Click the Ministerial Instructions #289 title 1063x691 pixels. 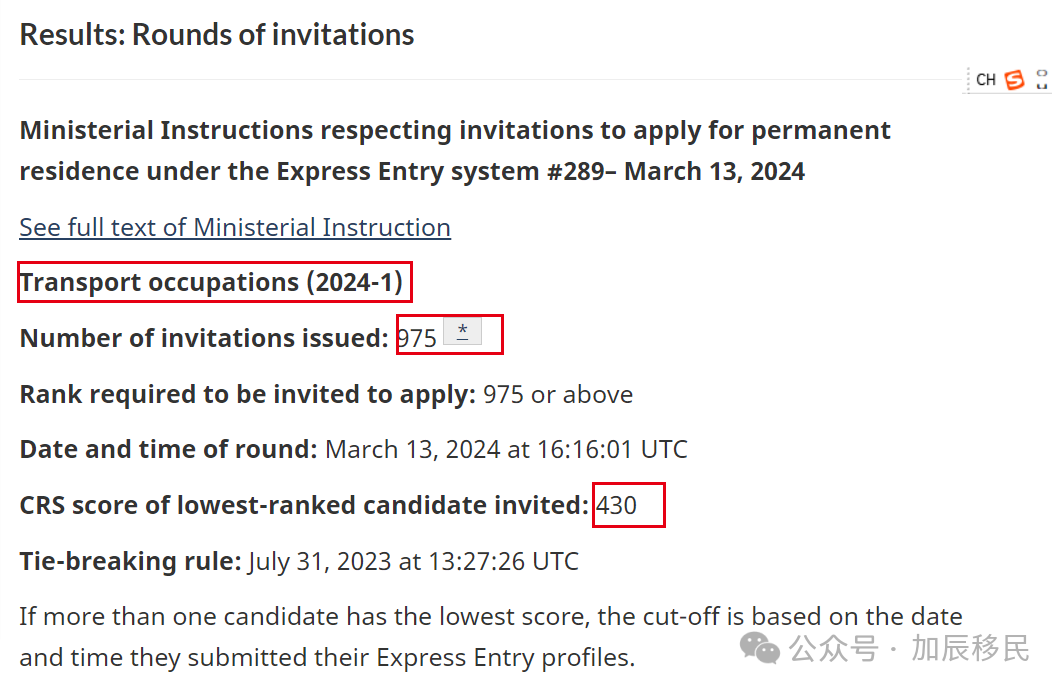[x=455, y=151]
